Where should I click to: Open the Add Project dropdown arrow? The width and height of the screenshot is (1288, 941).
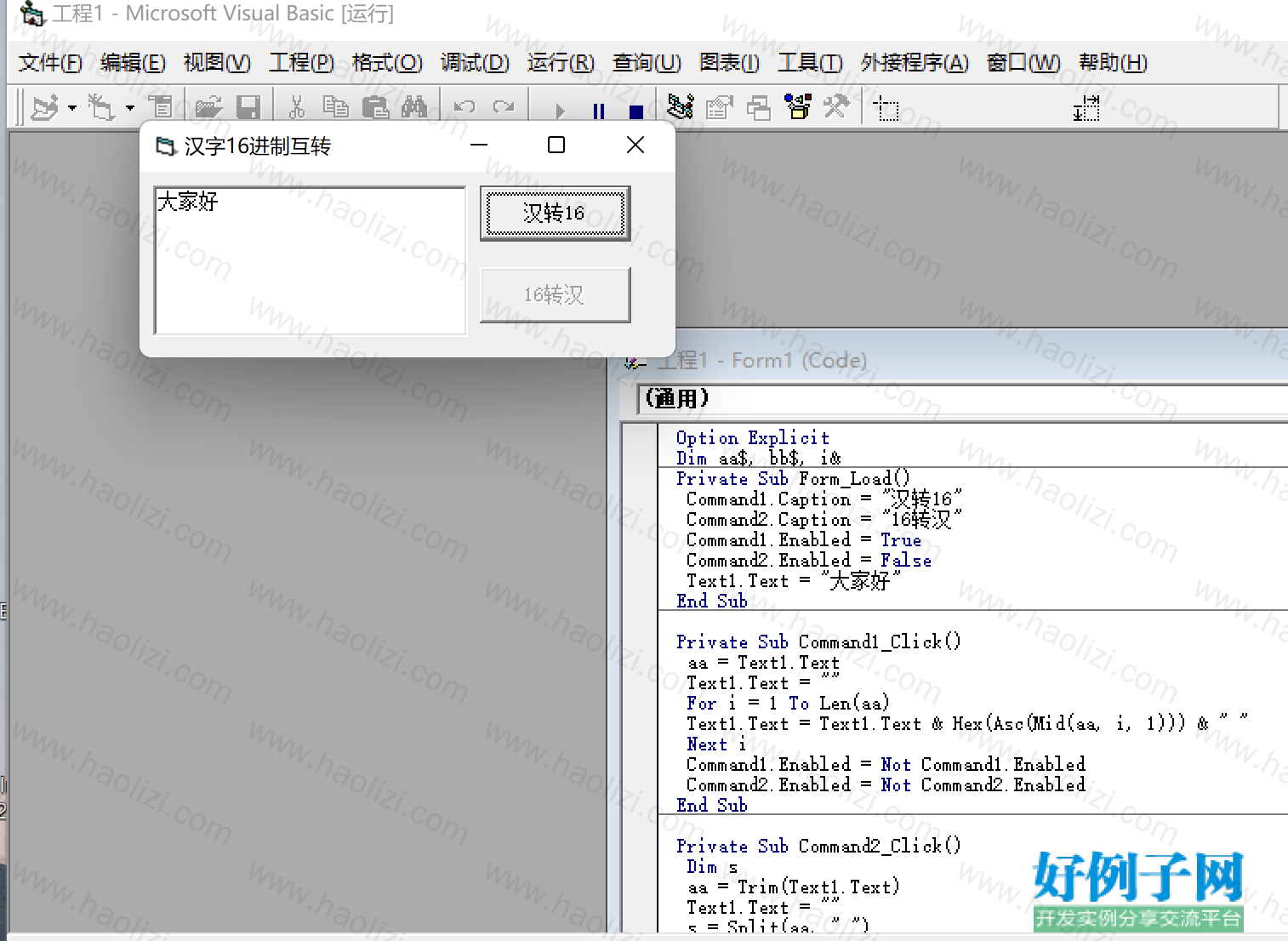pos(72,108)
